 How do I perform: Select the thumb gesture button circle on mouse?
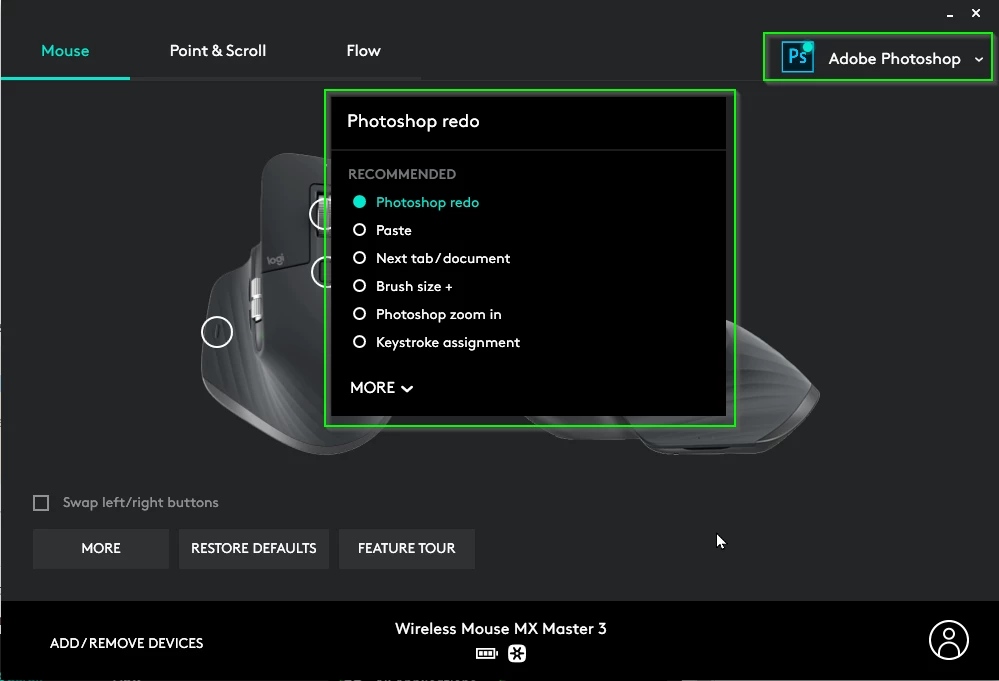click(217, 332)
